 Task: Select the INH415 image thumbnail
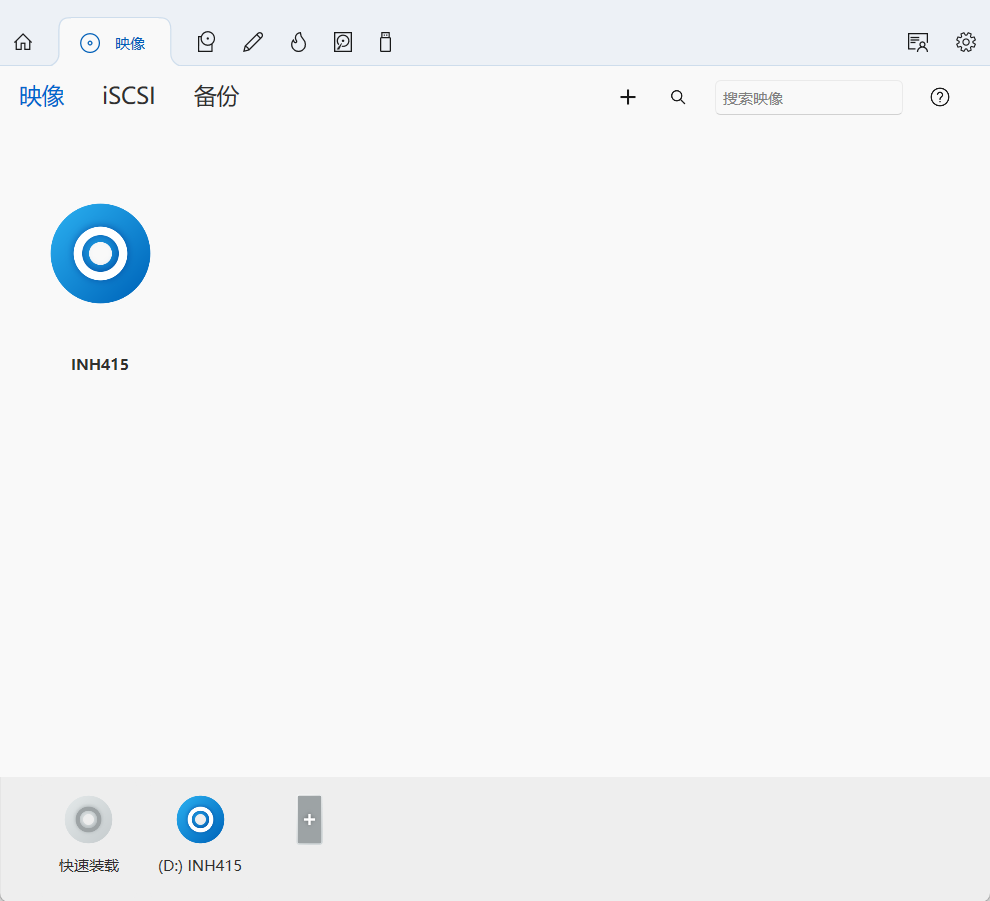coord(100,254)
